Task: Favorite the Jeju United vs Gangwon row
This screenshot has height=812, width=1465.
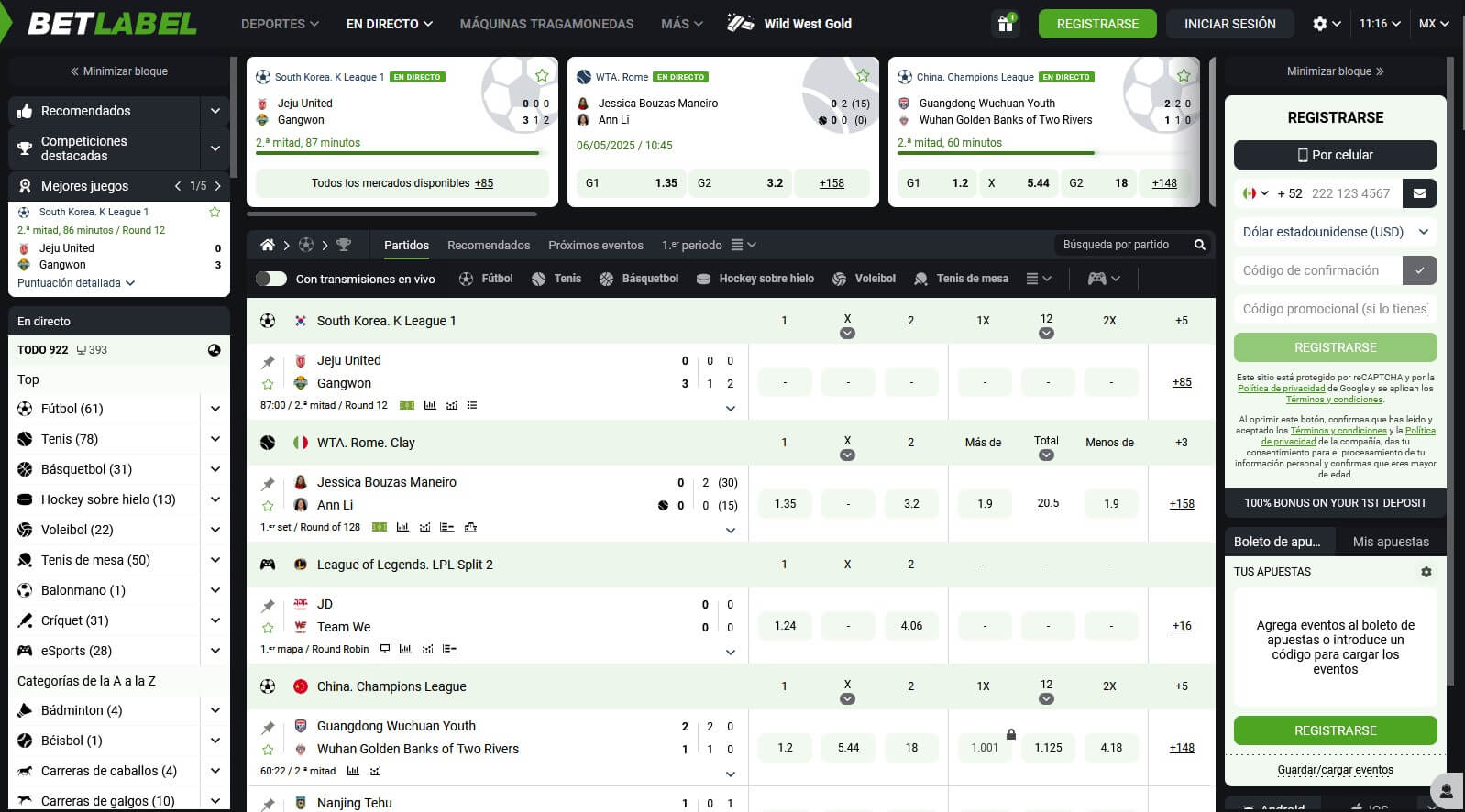Action: 268,384
